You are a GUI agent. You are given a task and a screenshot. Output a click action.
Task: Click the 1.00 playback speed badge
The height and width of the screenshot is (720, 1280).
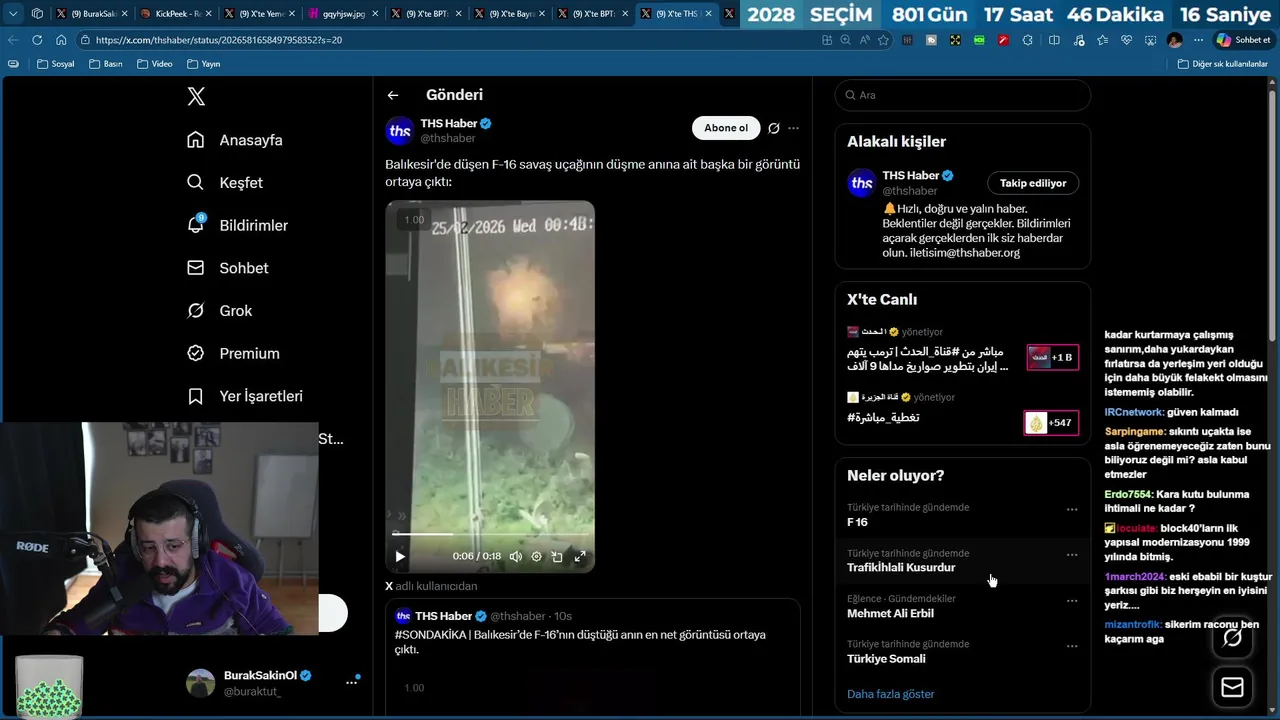coord(414,220)
